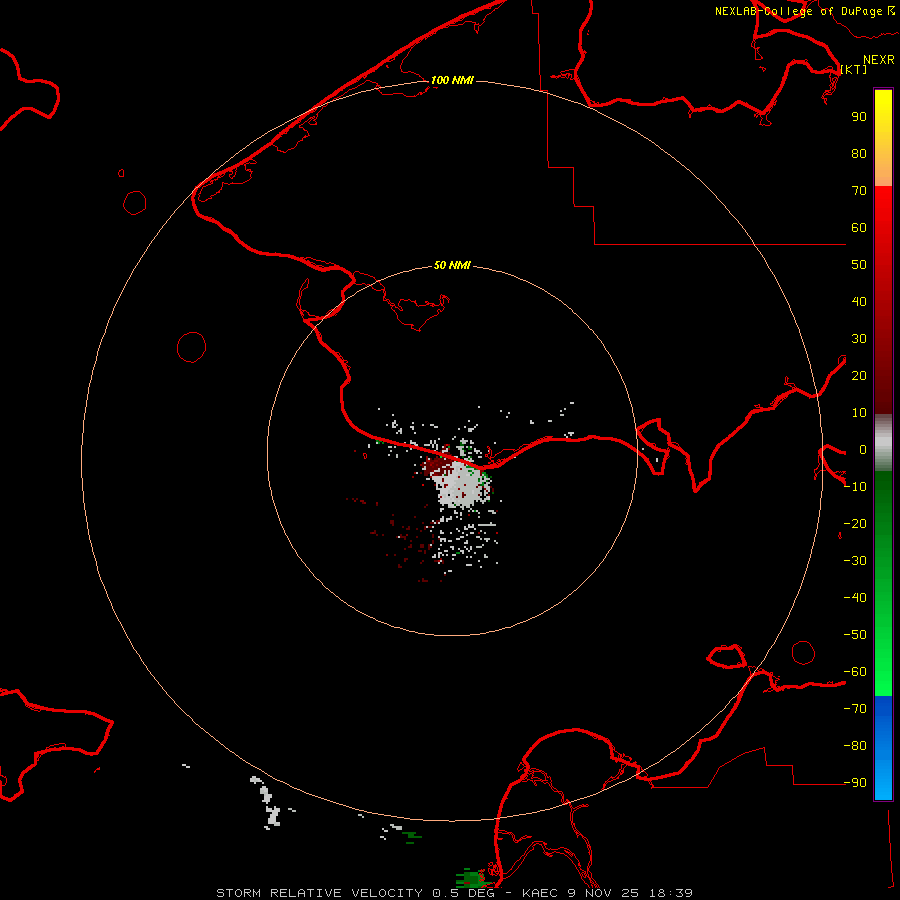Image resolution: width=900 pixels, height=900 pixels.
Task: Click the positive "80" scale value
Action: 859,153
